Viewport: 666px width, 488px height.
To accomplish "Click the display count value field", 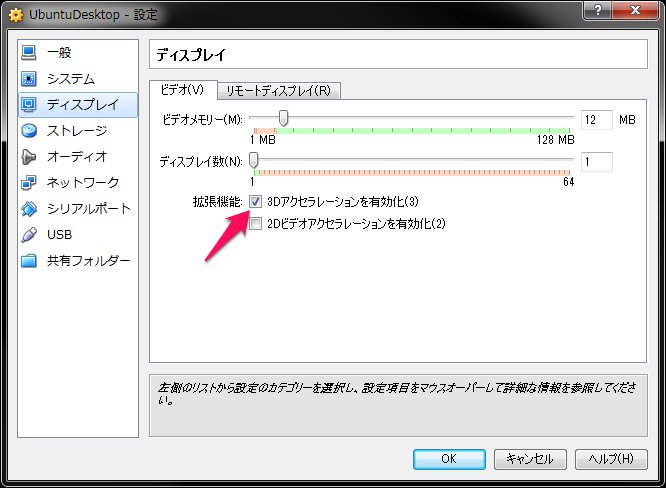I will coord(596,162).
